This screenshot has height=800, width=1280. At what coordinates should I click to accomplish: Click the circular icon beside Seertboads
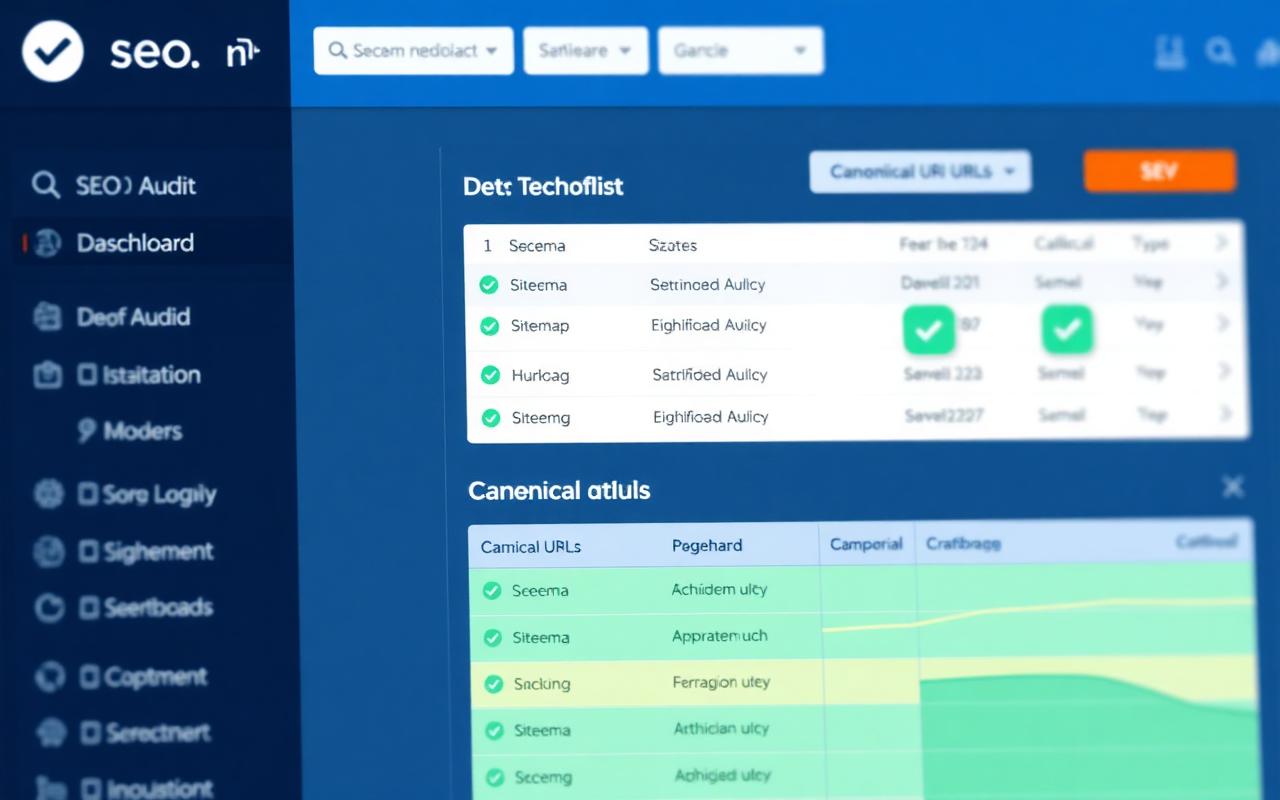48,607
